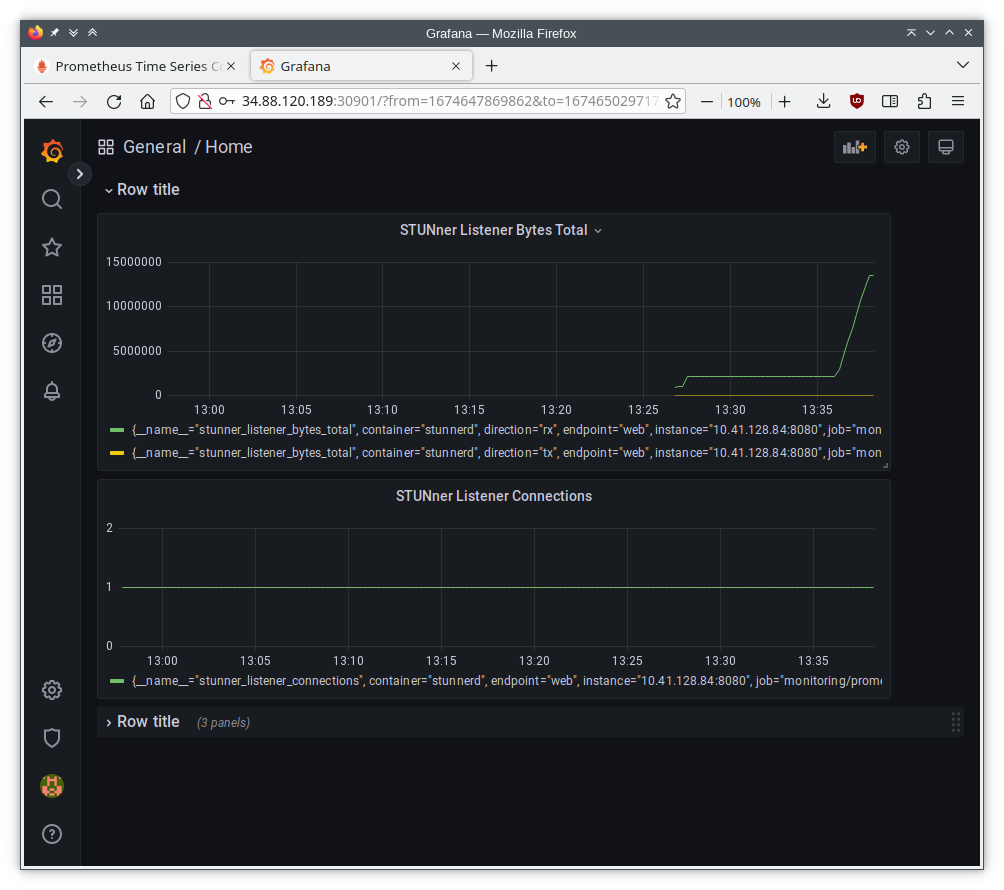
Task: Click Add panel button
Action: click(x=855, y=147)
